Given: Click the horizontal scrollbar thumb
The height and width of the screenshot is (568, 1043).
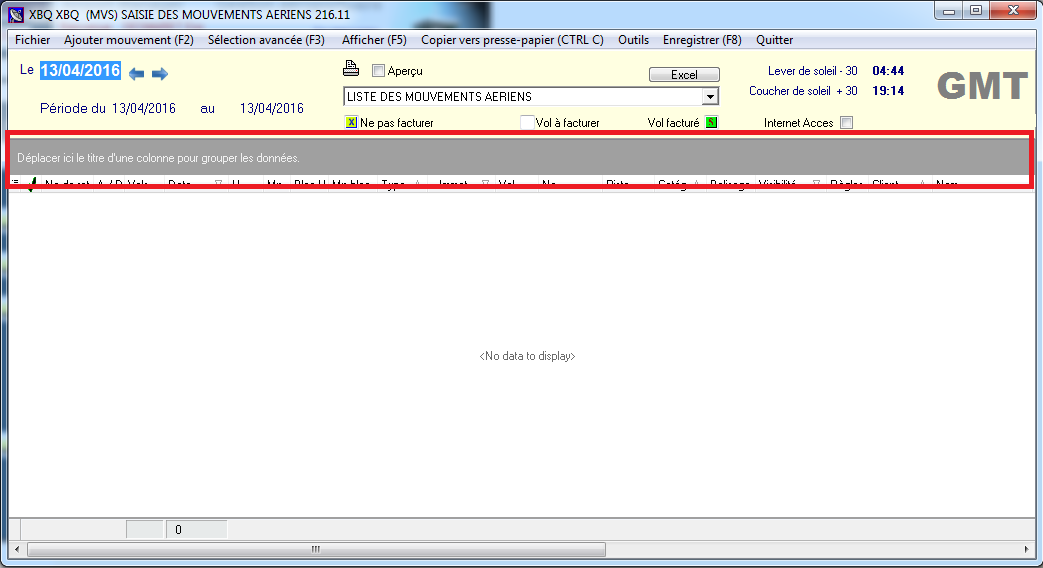Looking at the screenshot, I should 315,549.
